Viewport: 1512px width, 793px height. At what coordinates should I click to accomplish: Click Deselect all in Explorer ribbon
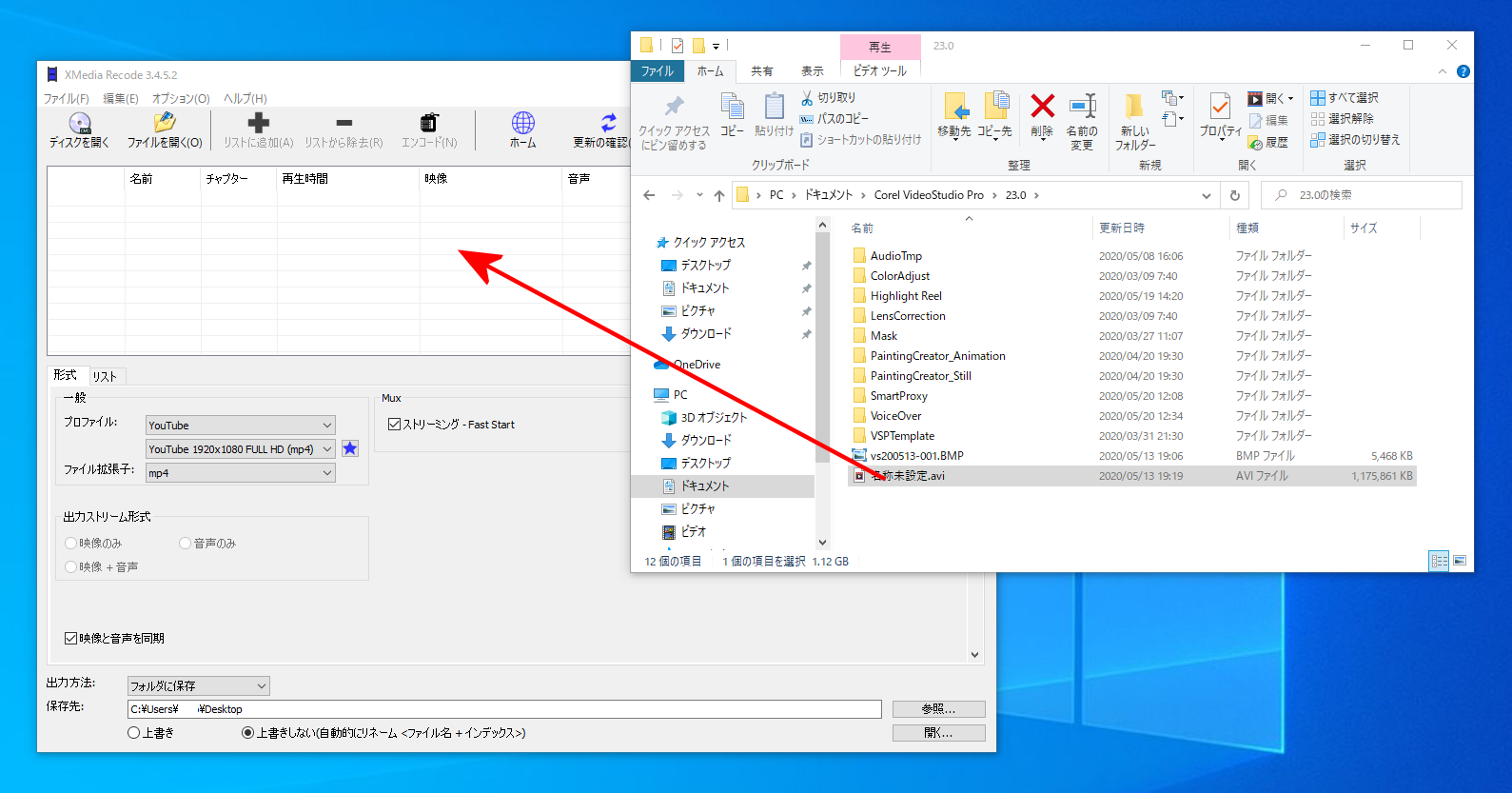point(1342,119)
